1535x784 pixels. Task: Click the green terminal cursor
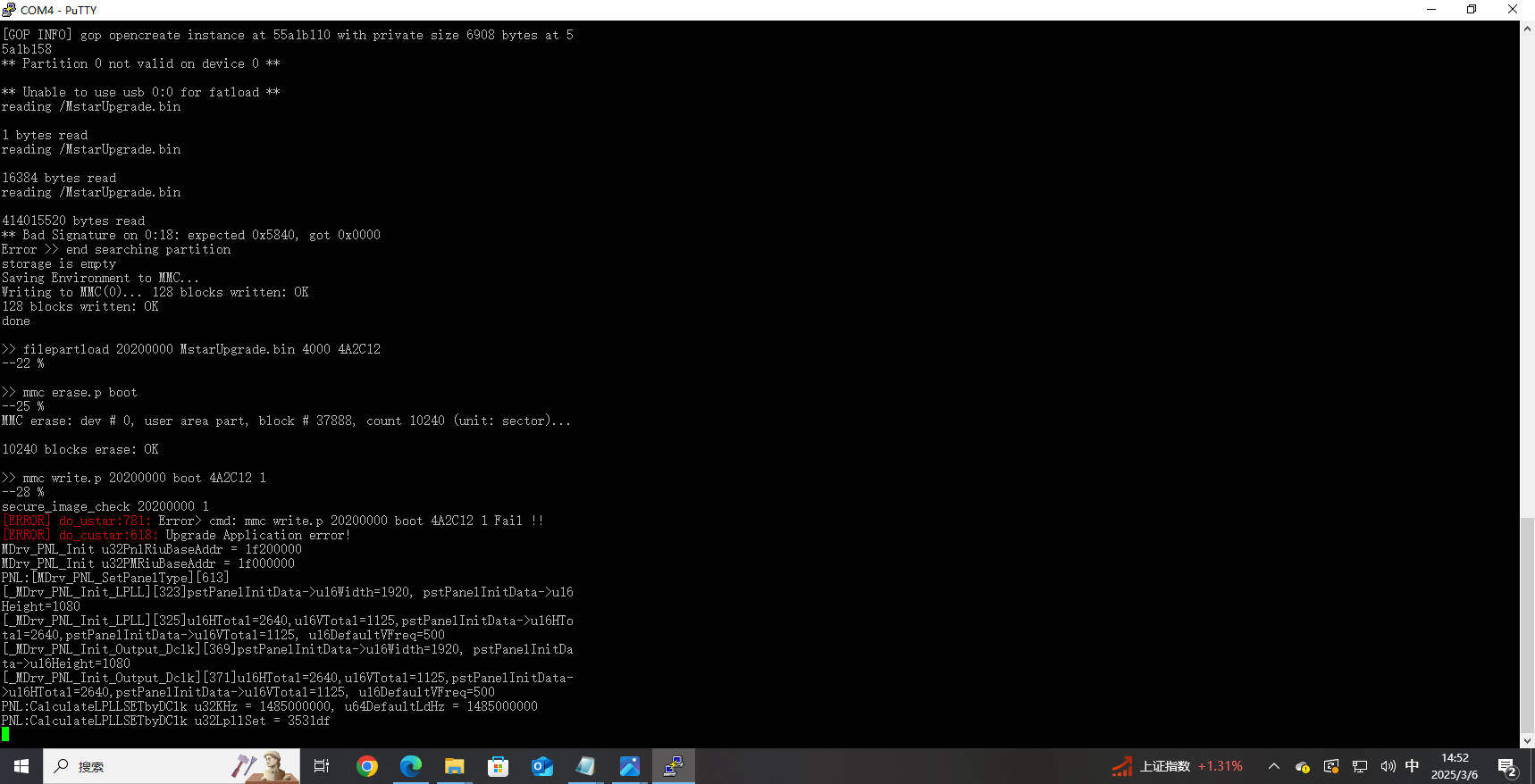click(5, 734)
